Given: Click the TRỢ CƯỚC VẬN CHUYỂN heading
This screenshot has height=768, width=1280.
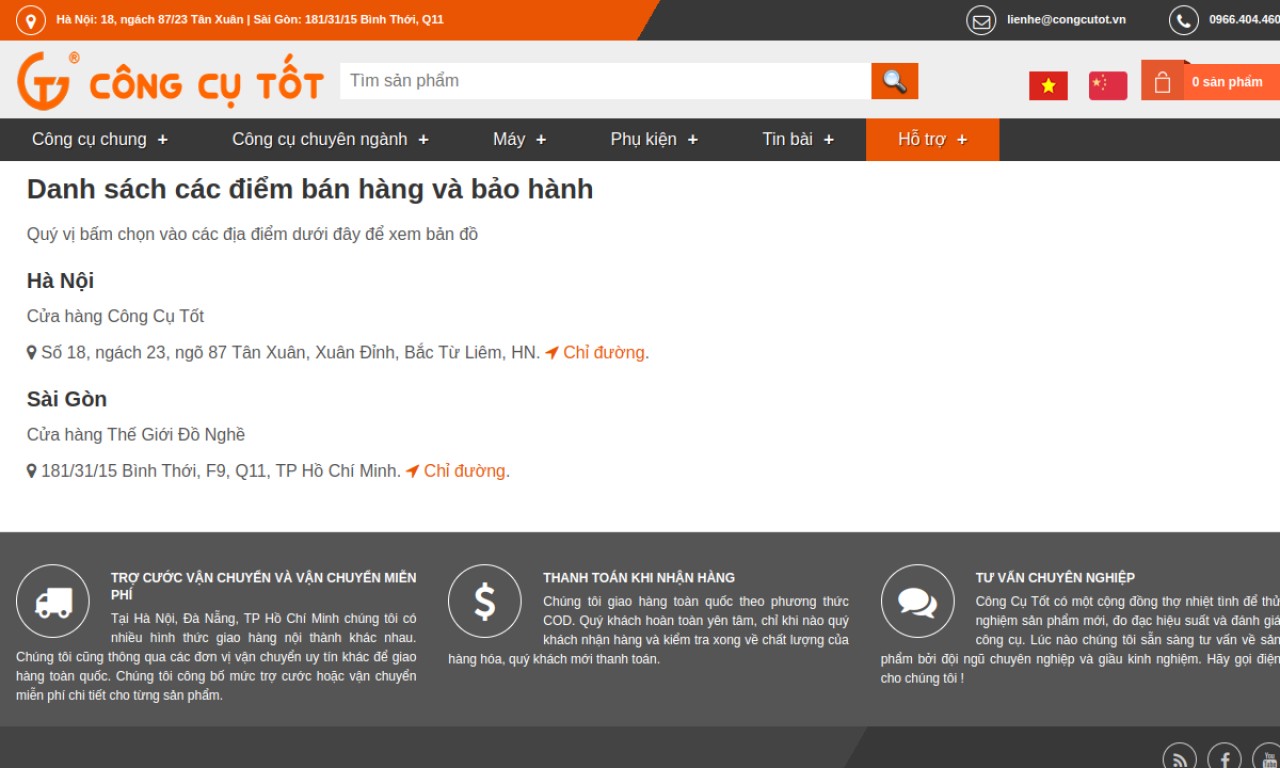Looking at the screenshot, I should 264,586.
